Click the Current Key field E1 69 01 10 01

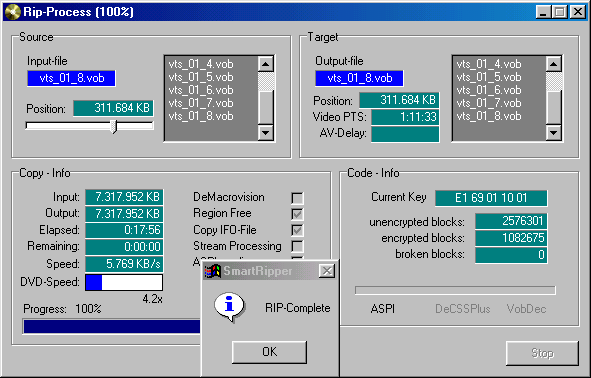pyautogui.click(x=491, y=198)
